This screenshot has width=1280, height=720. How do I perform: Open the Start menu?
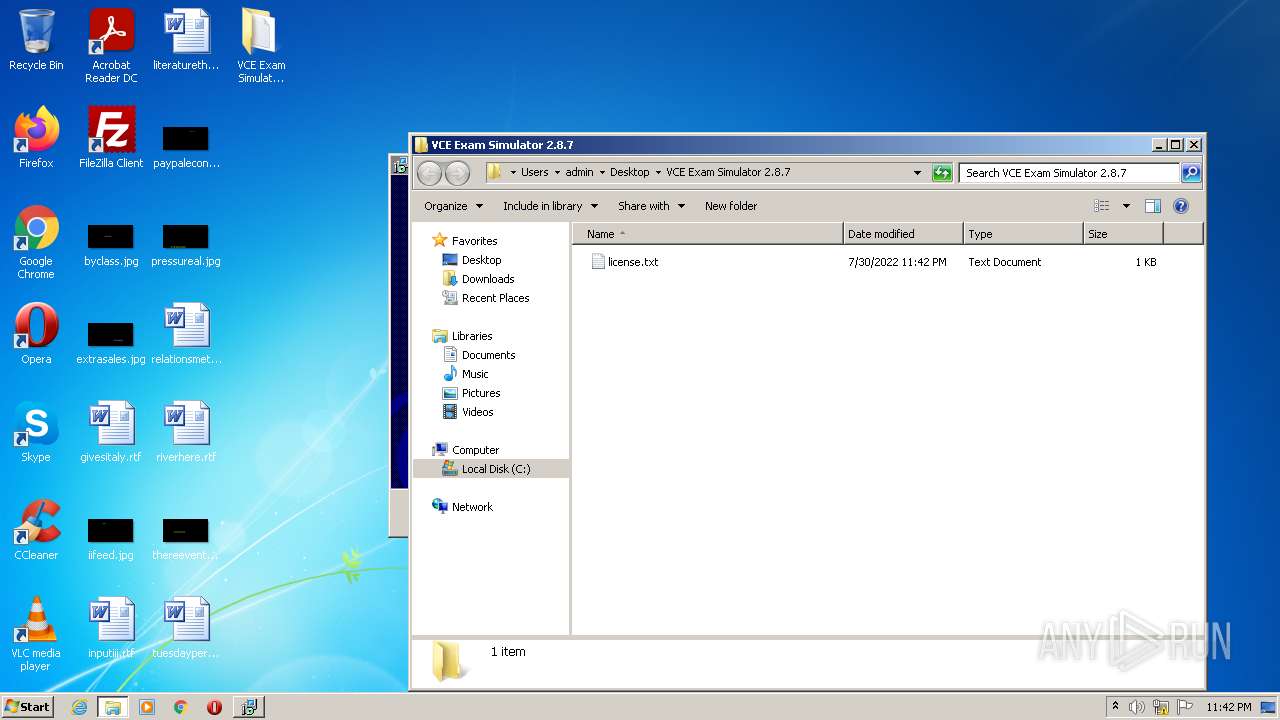[x=27, y=707]
